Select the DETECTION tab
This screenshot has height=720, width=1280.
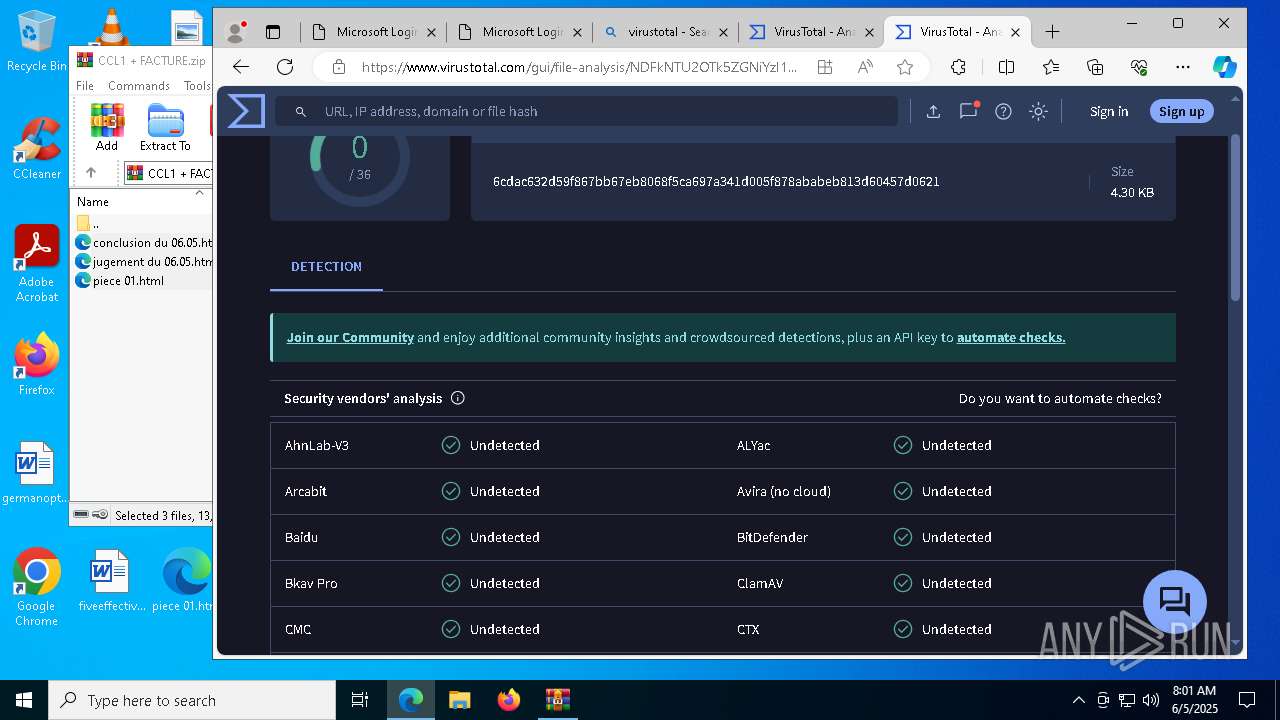[x=326, y=267]
